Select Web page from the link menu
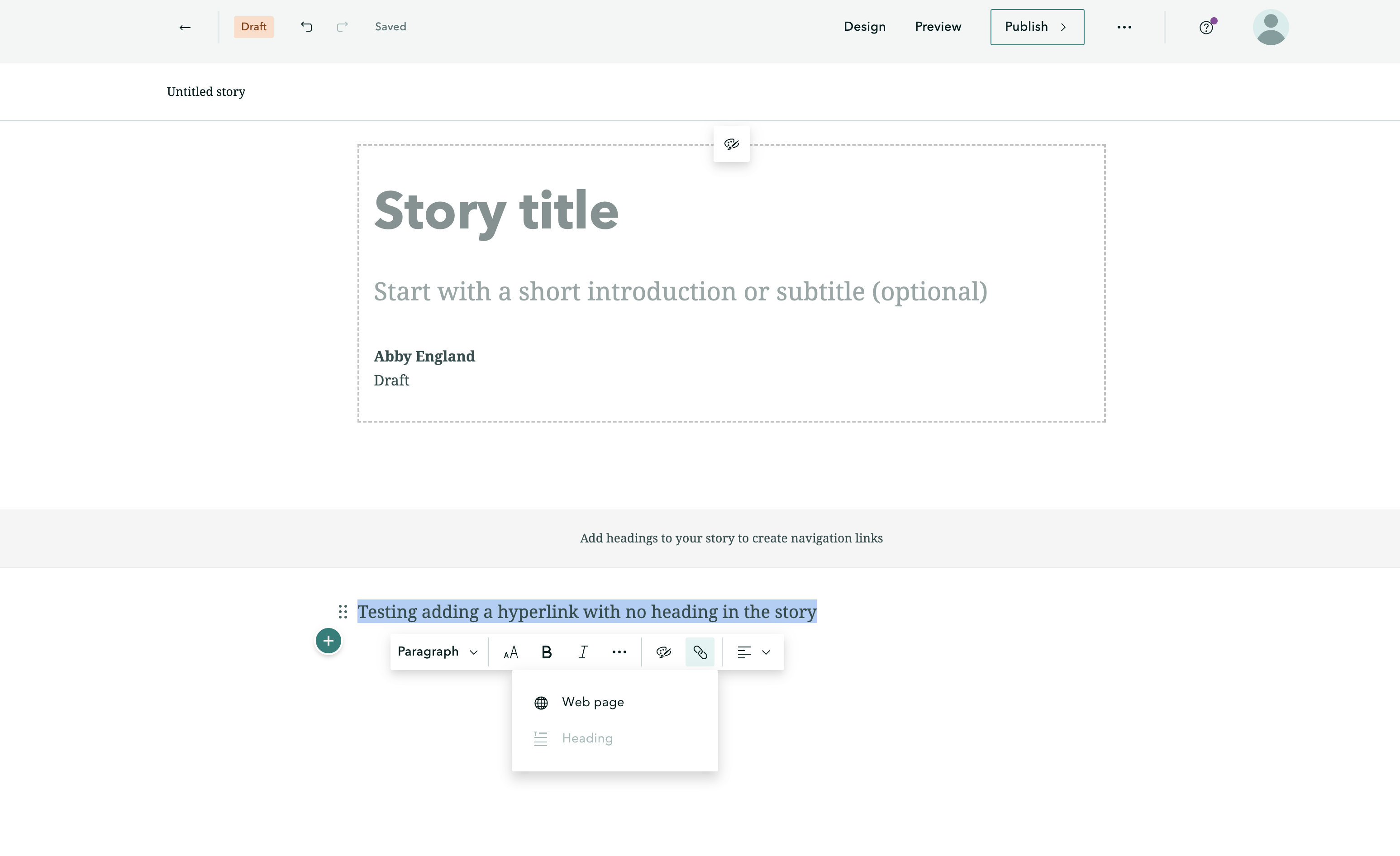1400x856 pixels. (x=592, y=702)
